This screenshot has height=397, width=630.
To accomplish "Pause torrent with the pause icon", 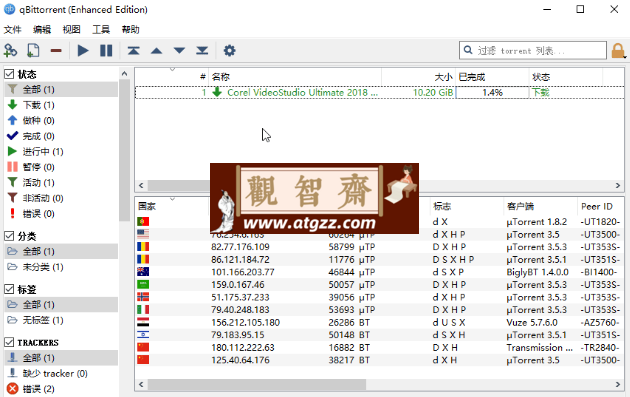I will click(x=106, y=51).
